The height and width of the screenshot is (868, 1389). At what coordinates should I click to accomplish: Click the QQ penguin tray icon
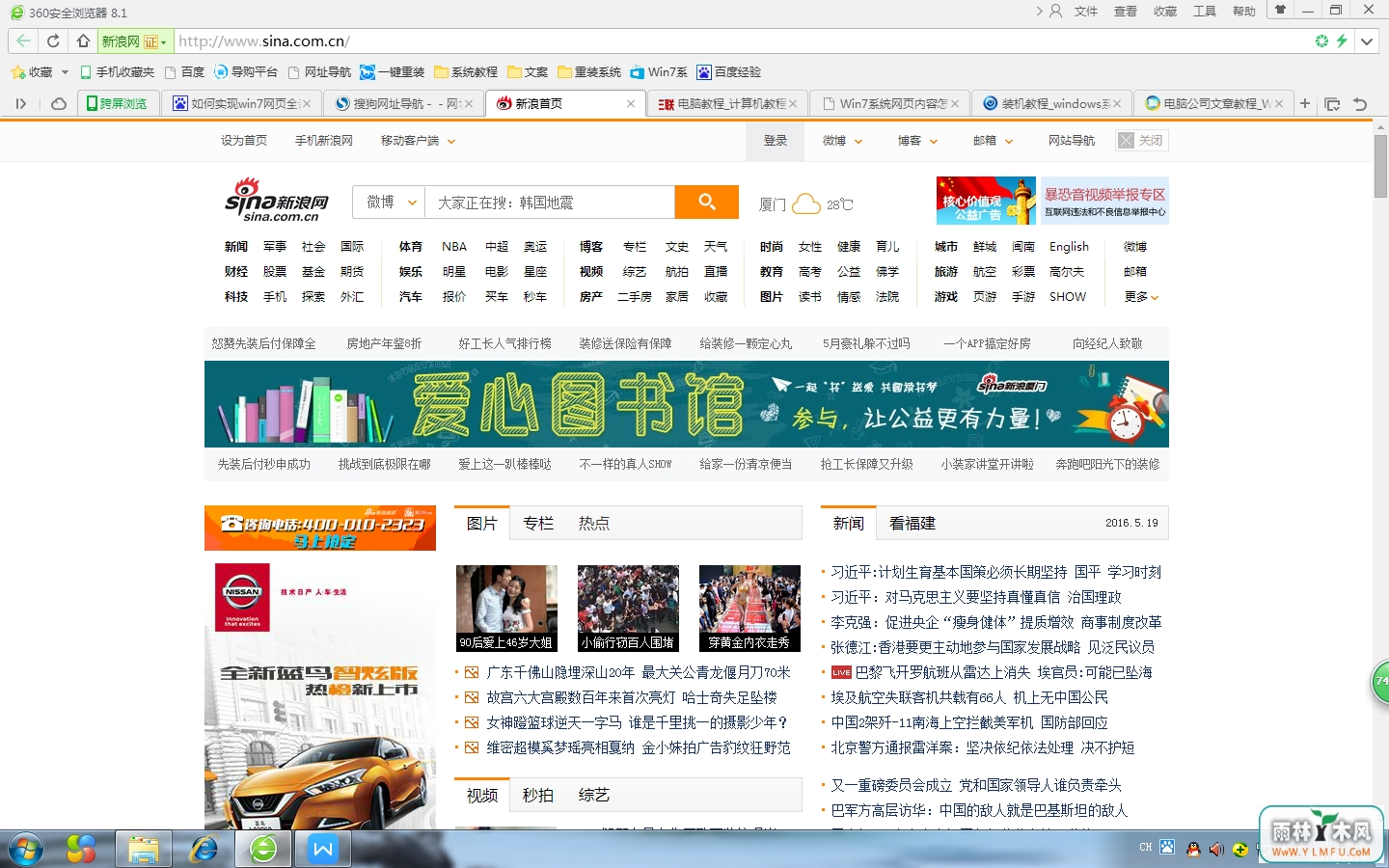tap(1193, 849)
